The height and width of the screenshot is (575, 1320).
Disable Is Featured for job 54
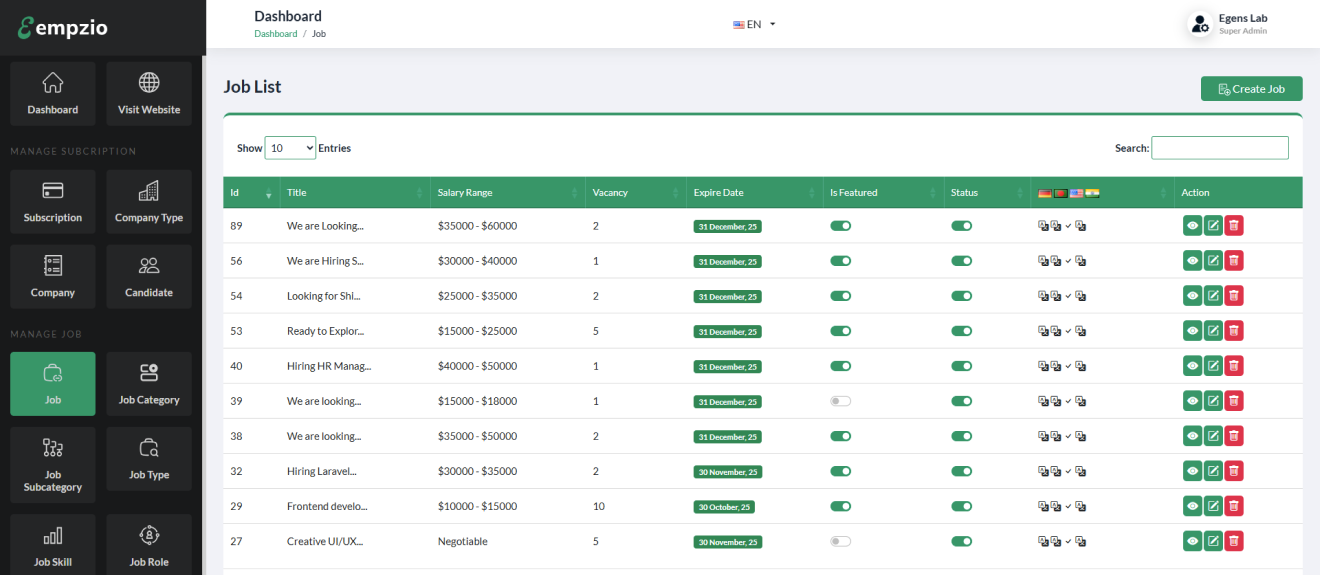(x=841, y=296)
